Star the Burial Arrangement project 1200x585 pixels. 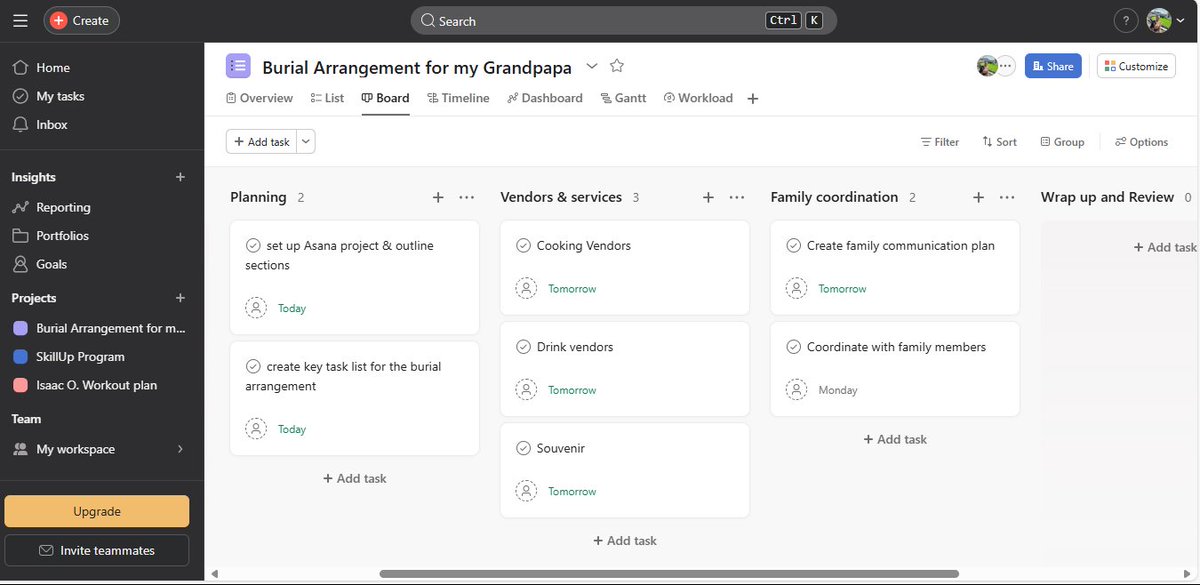(x=617, y=65)
